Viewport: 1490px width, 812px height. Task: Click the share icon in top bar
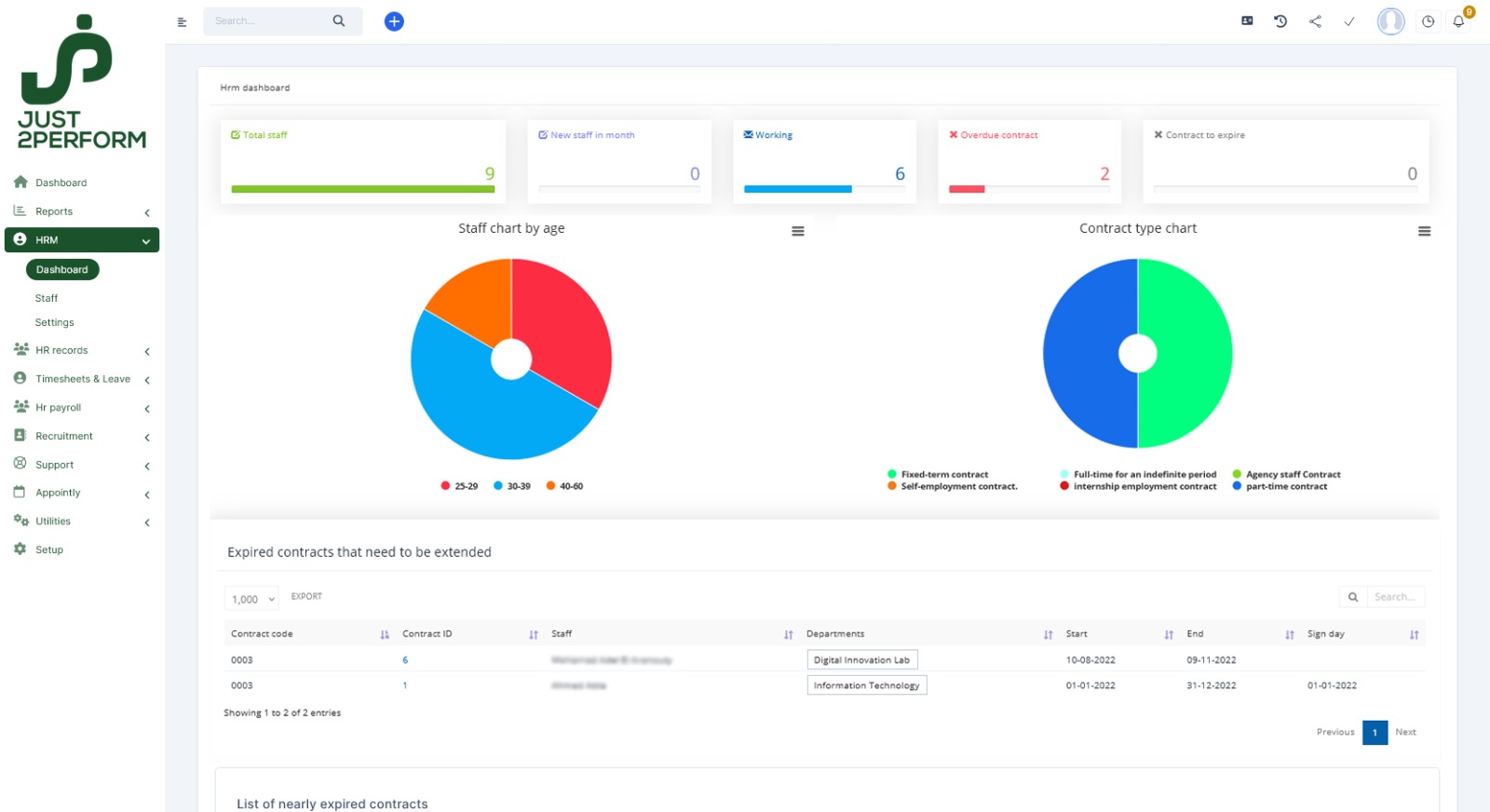pyautogui.click(x=1315, y=20)
